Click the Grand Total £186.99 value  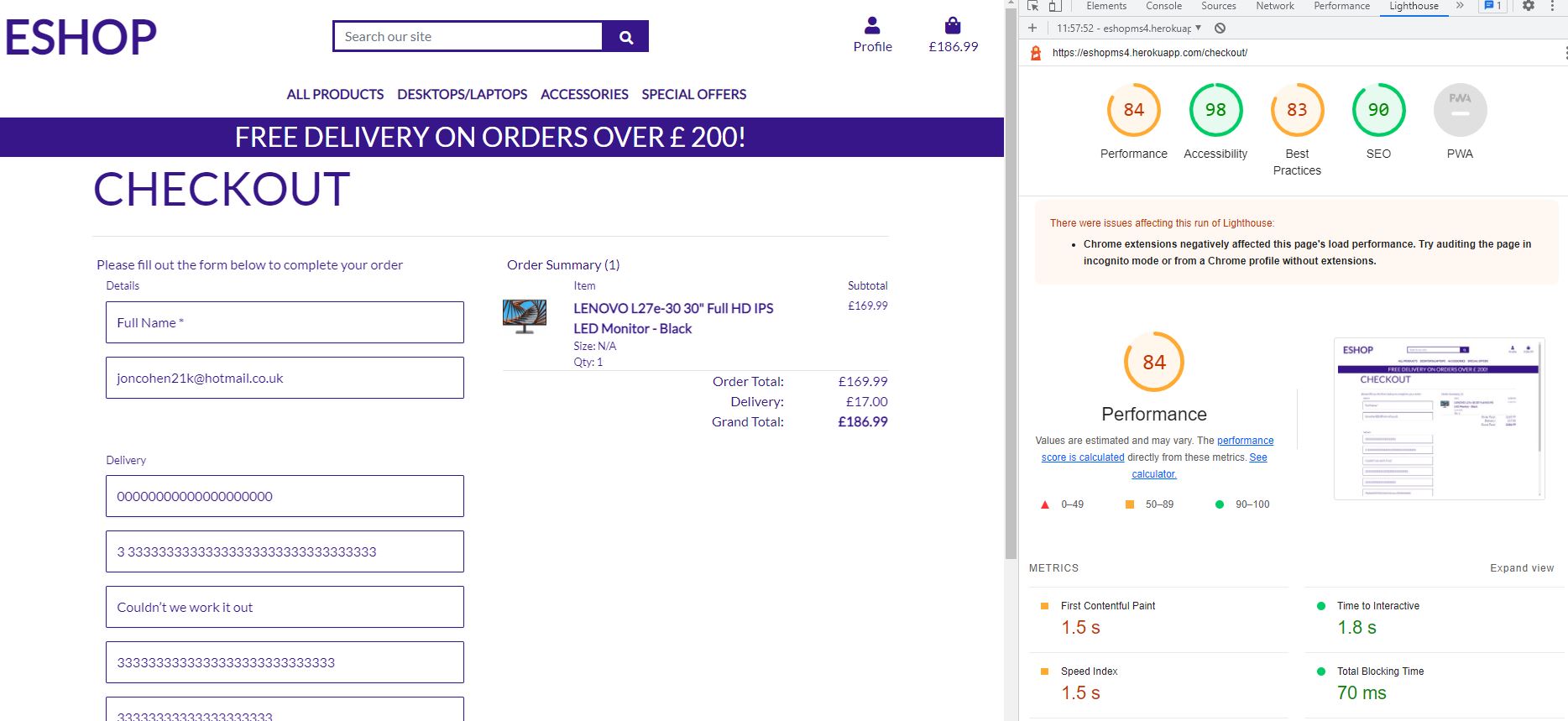[x=862, y=421]
